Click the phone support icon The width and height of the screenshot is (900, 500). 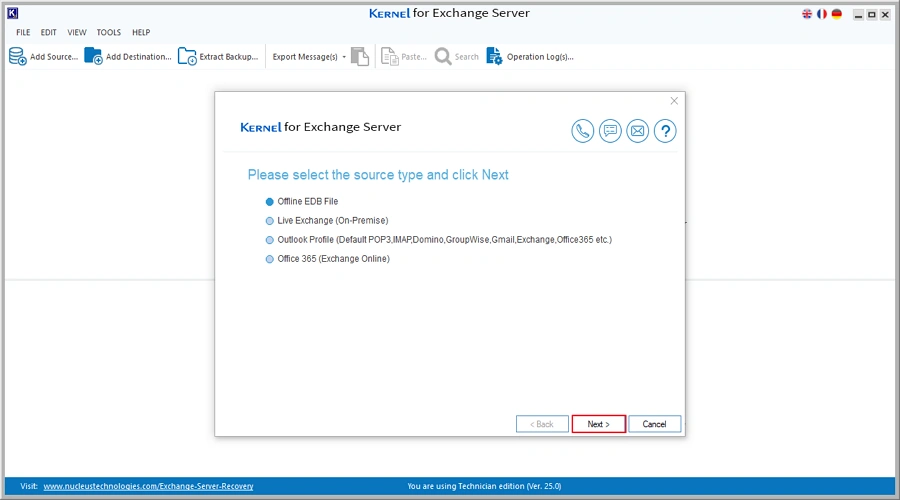pos(582,131)
